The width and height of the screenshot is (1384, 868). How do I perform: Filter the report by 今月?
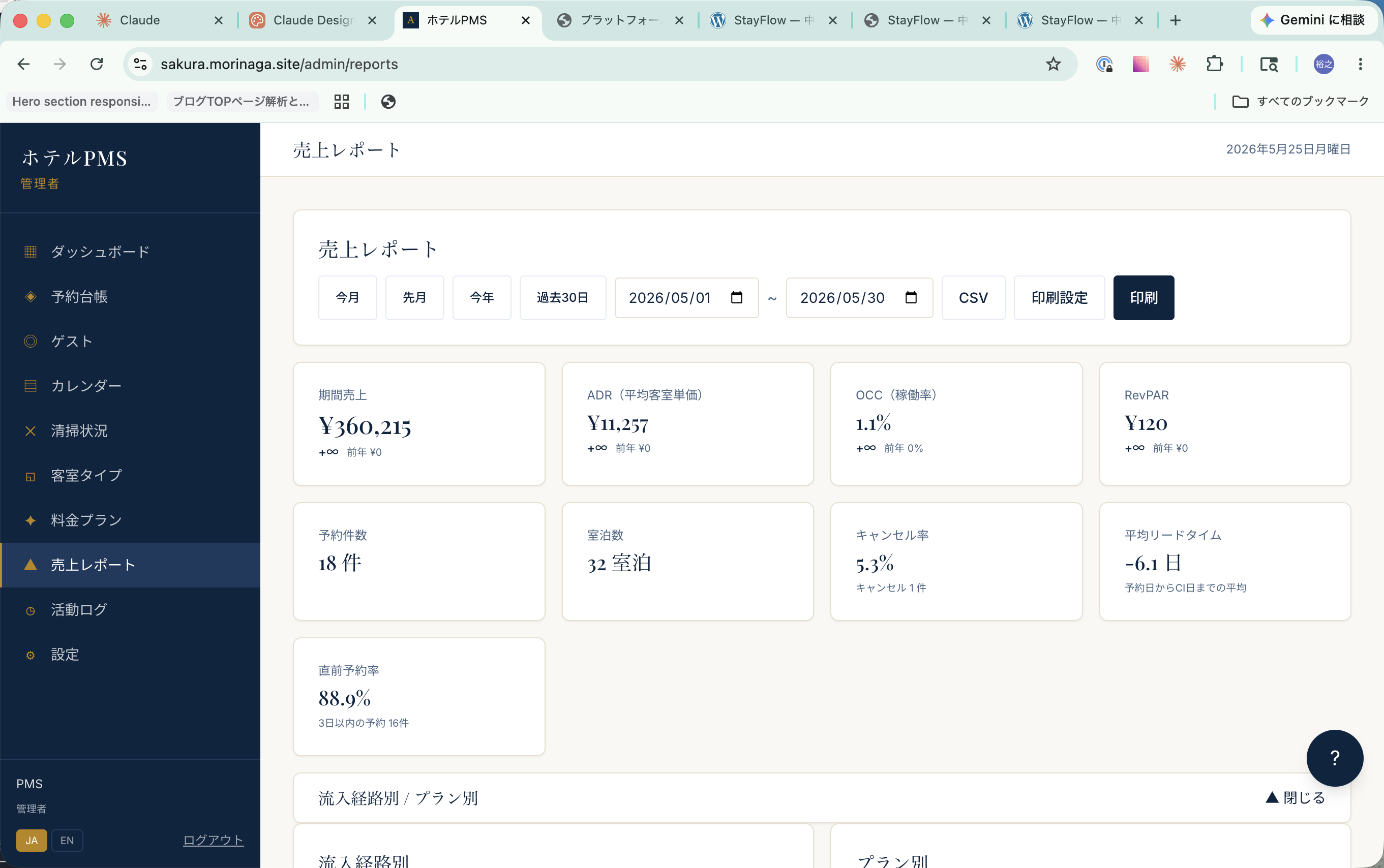pyautogui.click(x=347, y=297)
